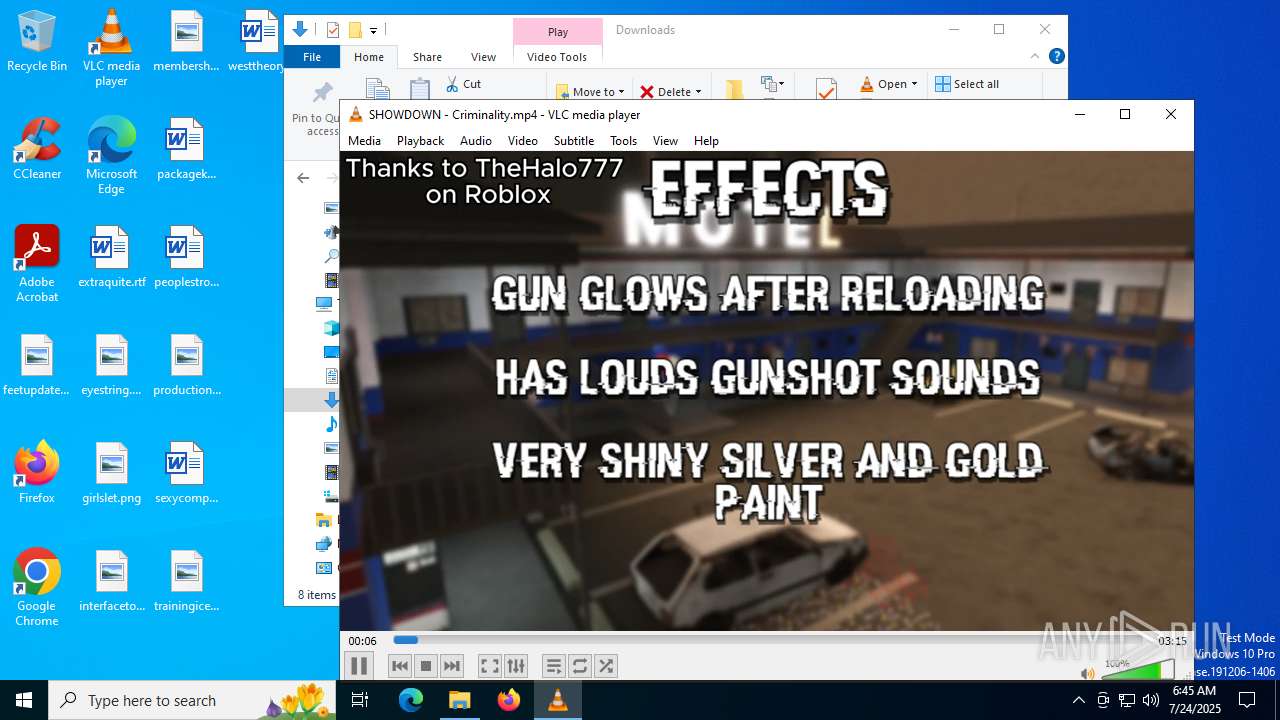
Task: Toggle the VLC playlist view
Action: point(553,666)
